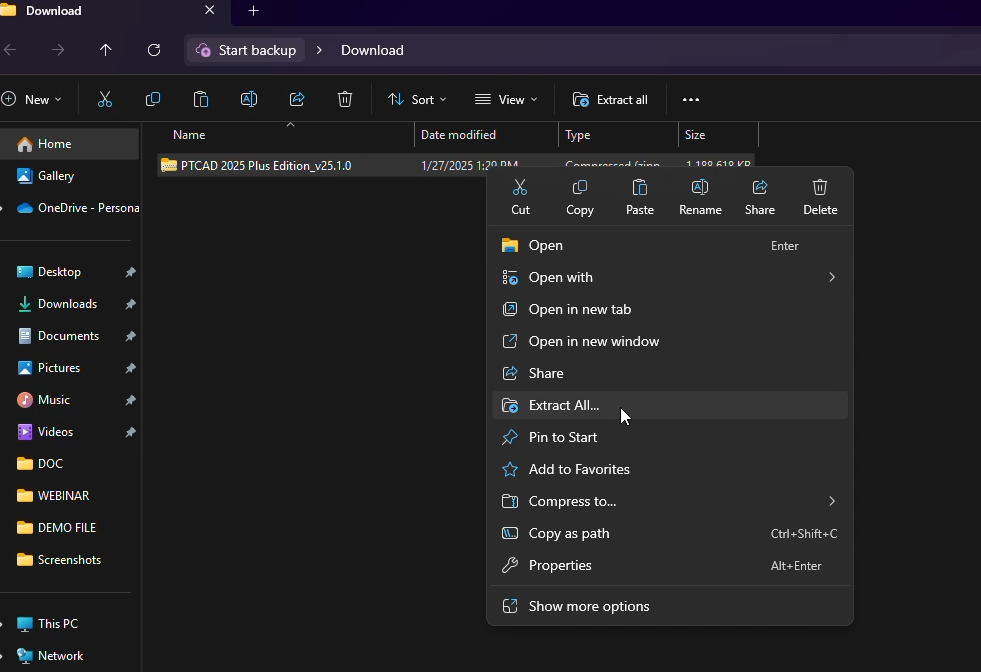Unpin Desktop using its pin icon
The width and height of the screenshot is (981, 672).
pyautogui.click(x=130, y=272)
